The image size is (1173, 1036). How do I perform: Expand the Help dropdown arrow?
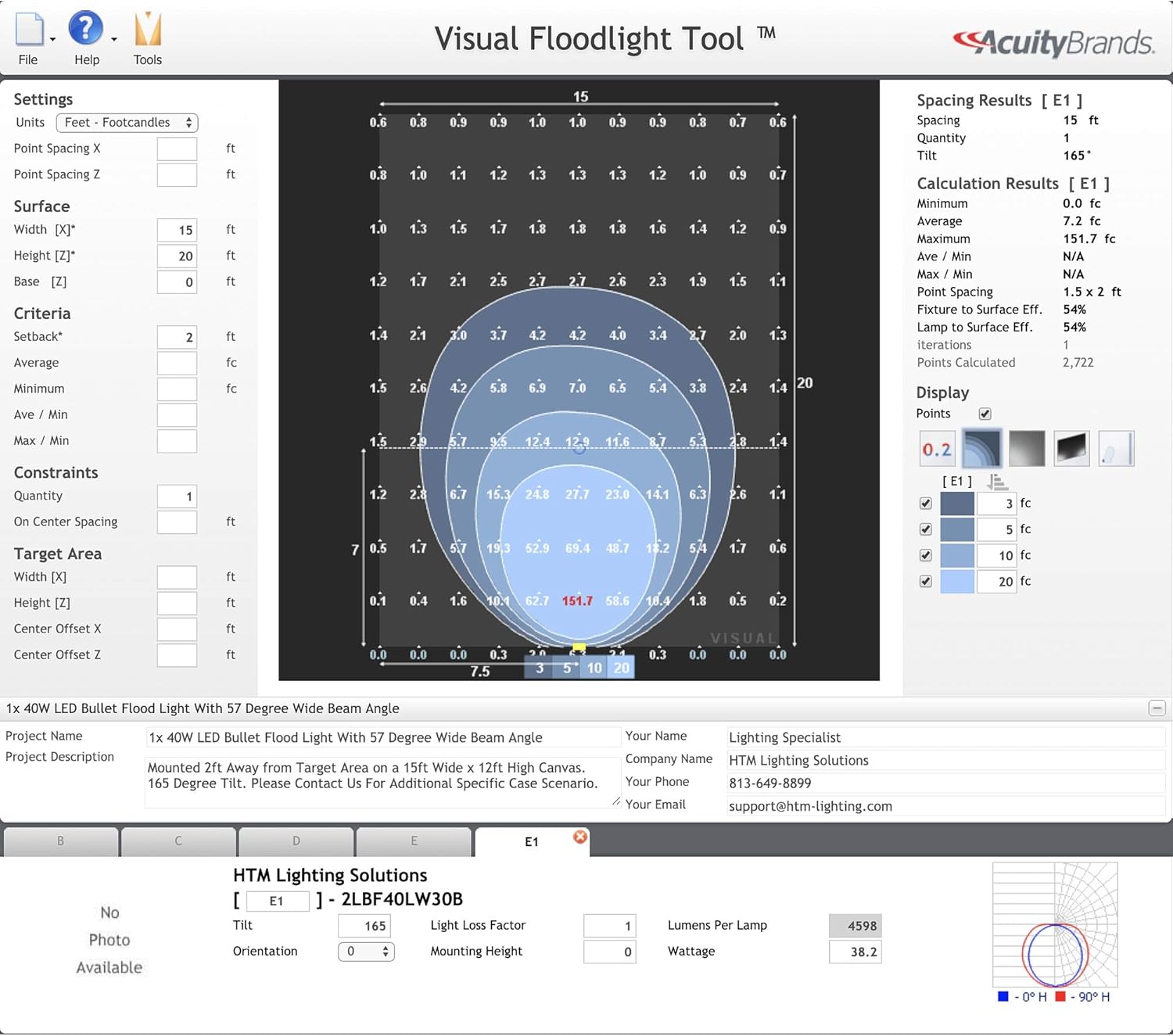pos(113,39)
